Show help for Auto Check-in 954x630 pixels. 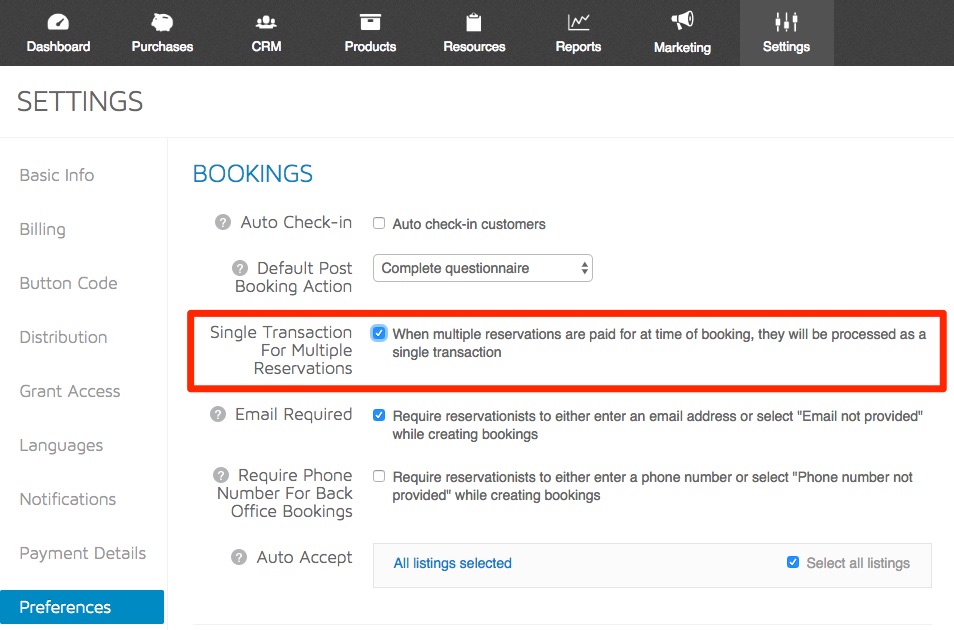[223, 222]
